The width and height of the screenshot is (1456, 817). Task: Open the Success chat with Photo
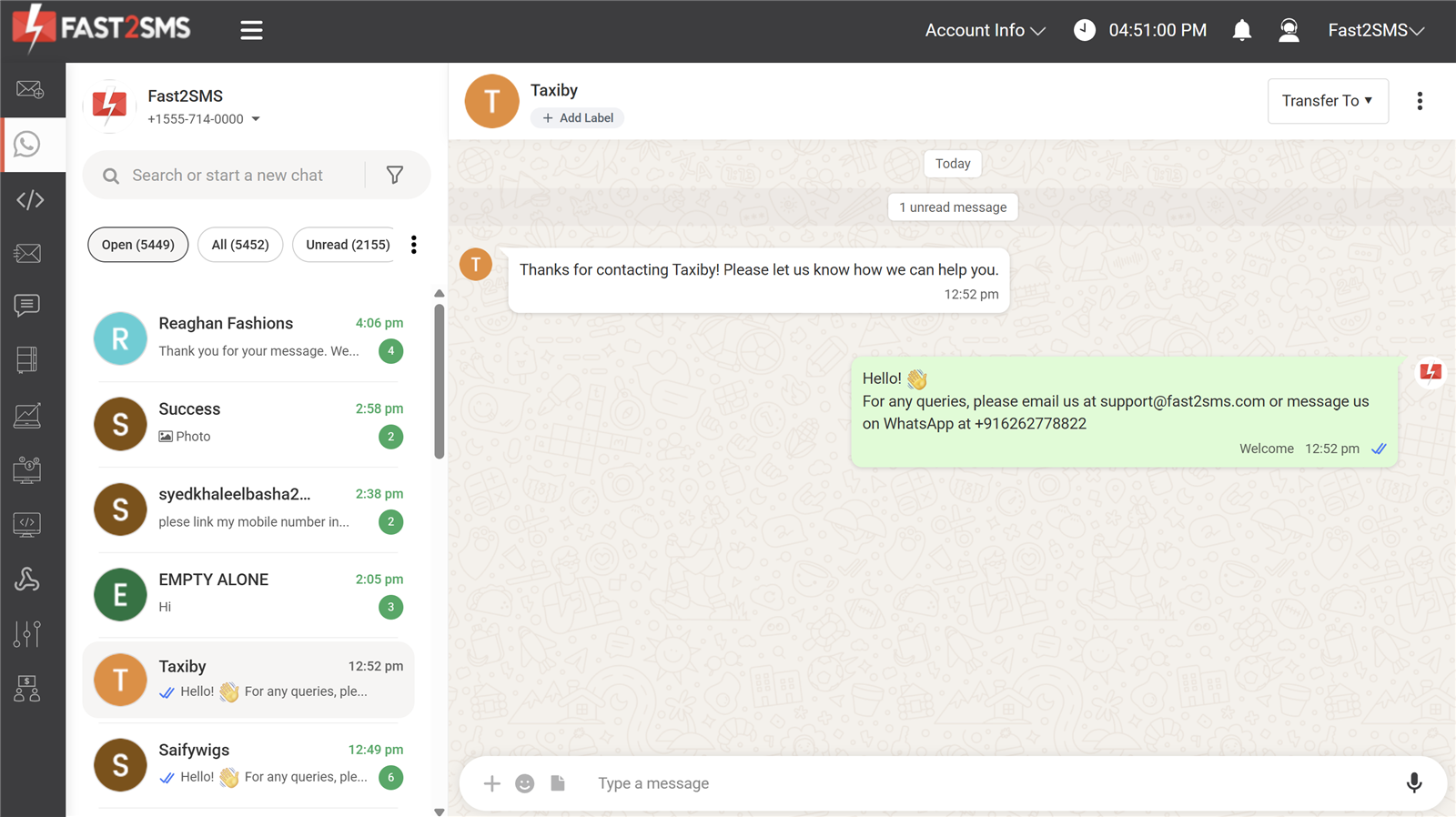tap(248, 423)
